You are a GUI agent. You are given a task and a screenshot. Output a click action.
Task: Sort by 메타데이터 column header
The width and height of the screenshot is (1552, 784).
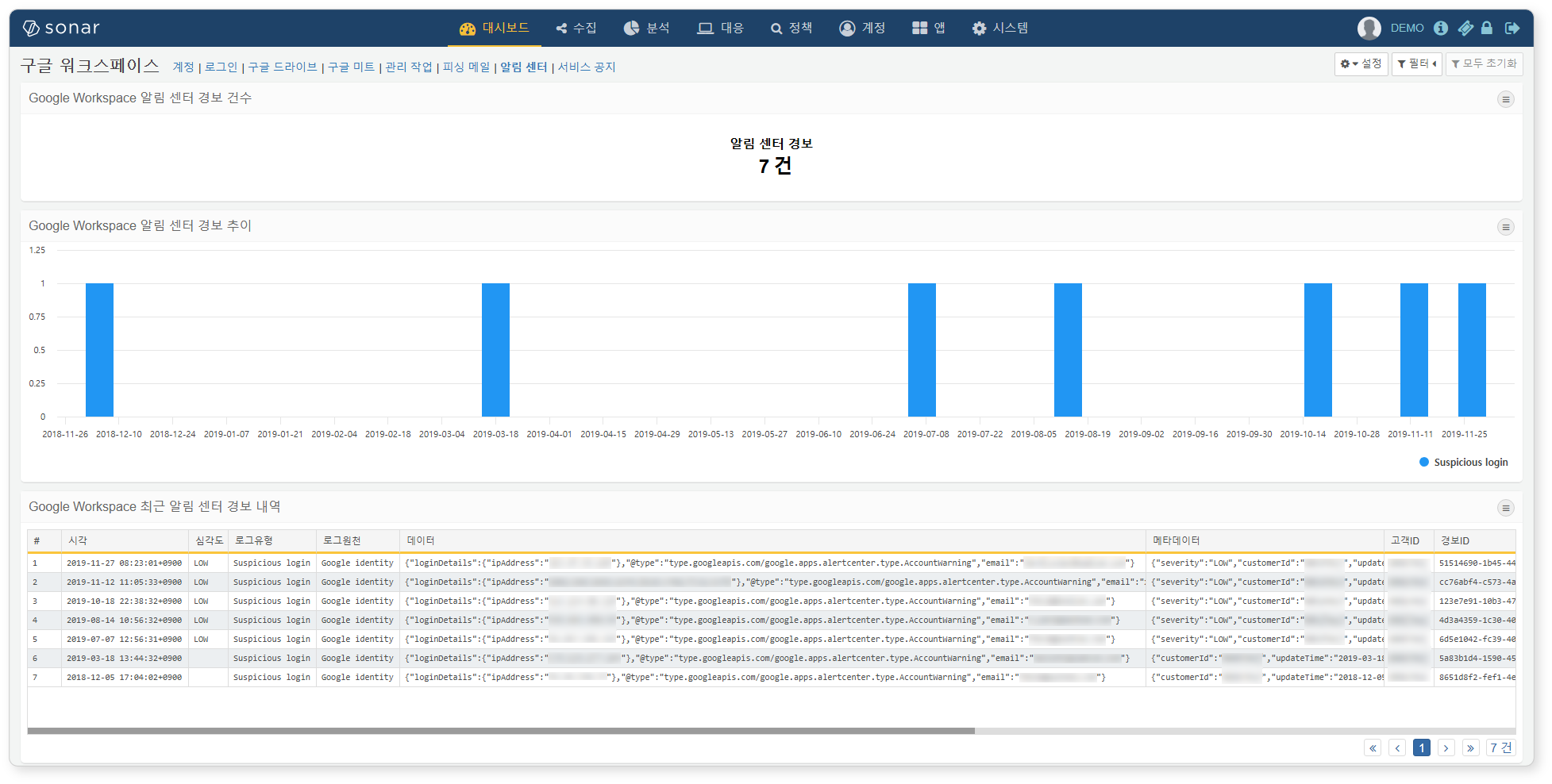tap(1265, 540)
